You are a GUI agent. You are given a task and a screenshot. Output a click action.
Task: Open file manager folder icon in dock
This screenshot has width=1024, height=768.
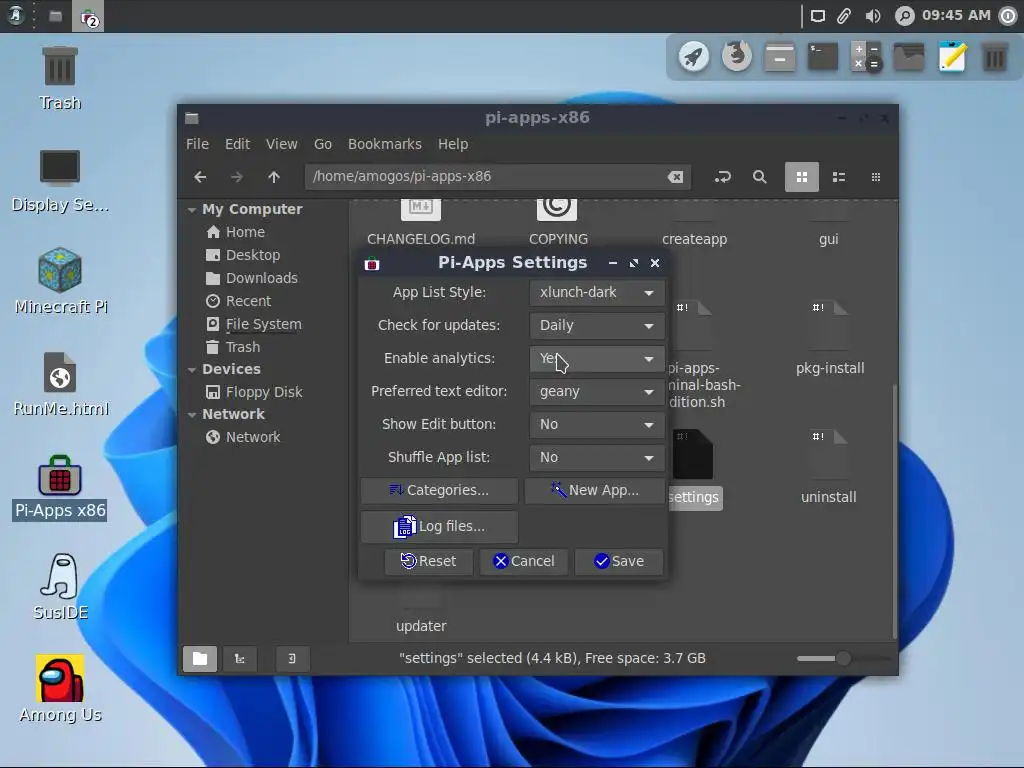point(909,57)
